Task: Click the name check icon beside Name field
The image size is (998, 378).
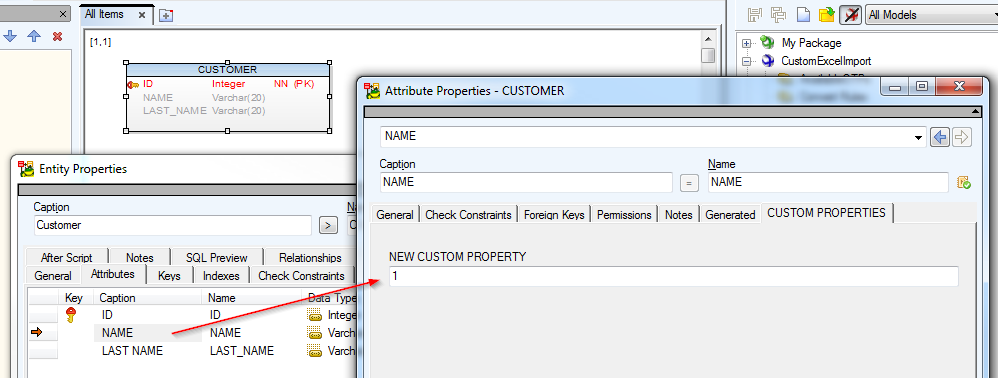Action: (964, 183)
